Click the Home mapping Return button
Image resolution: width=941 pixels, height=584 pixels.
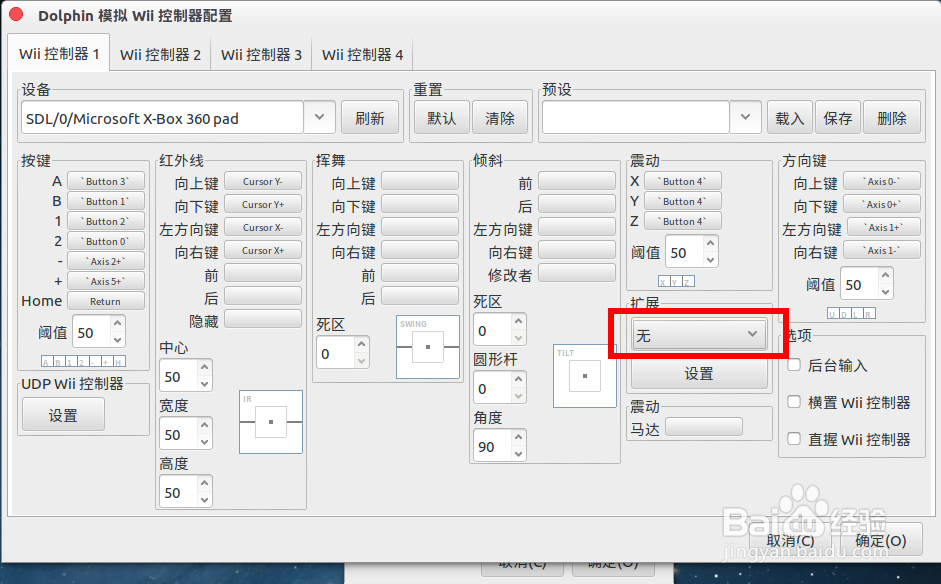tap(106, 301)
